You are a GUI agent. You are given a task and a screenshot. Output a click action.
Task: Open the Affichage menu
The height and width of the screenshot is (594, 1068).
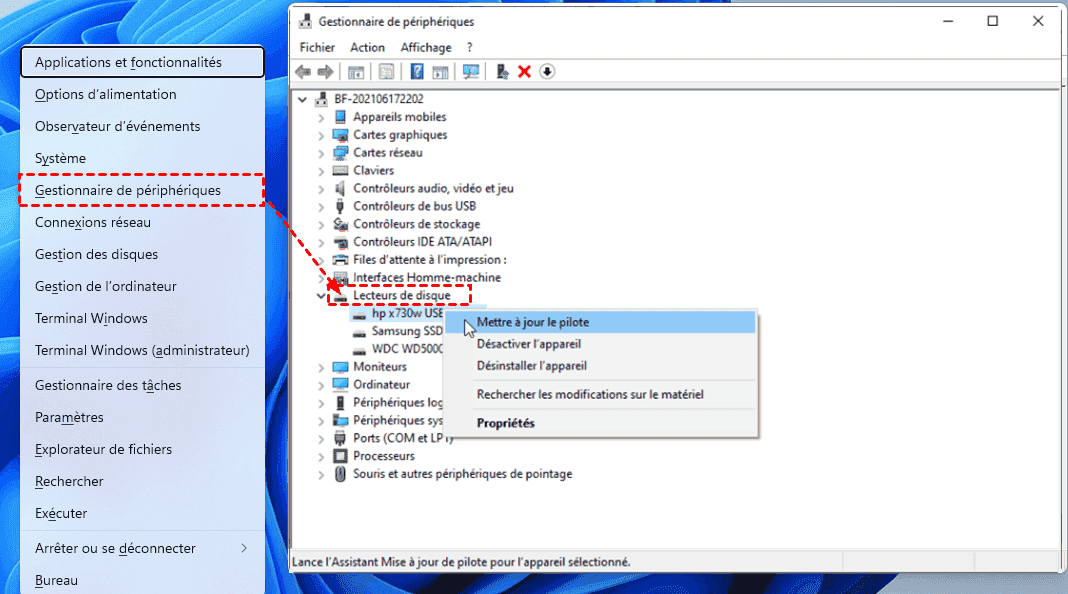[x=426, y=47]
